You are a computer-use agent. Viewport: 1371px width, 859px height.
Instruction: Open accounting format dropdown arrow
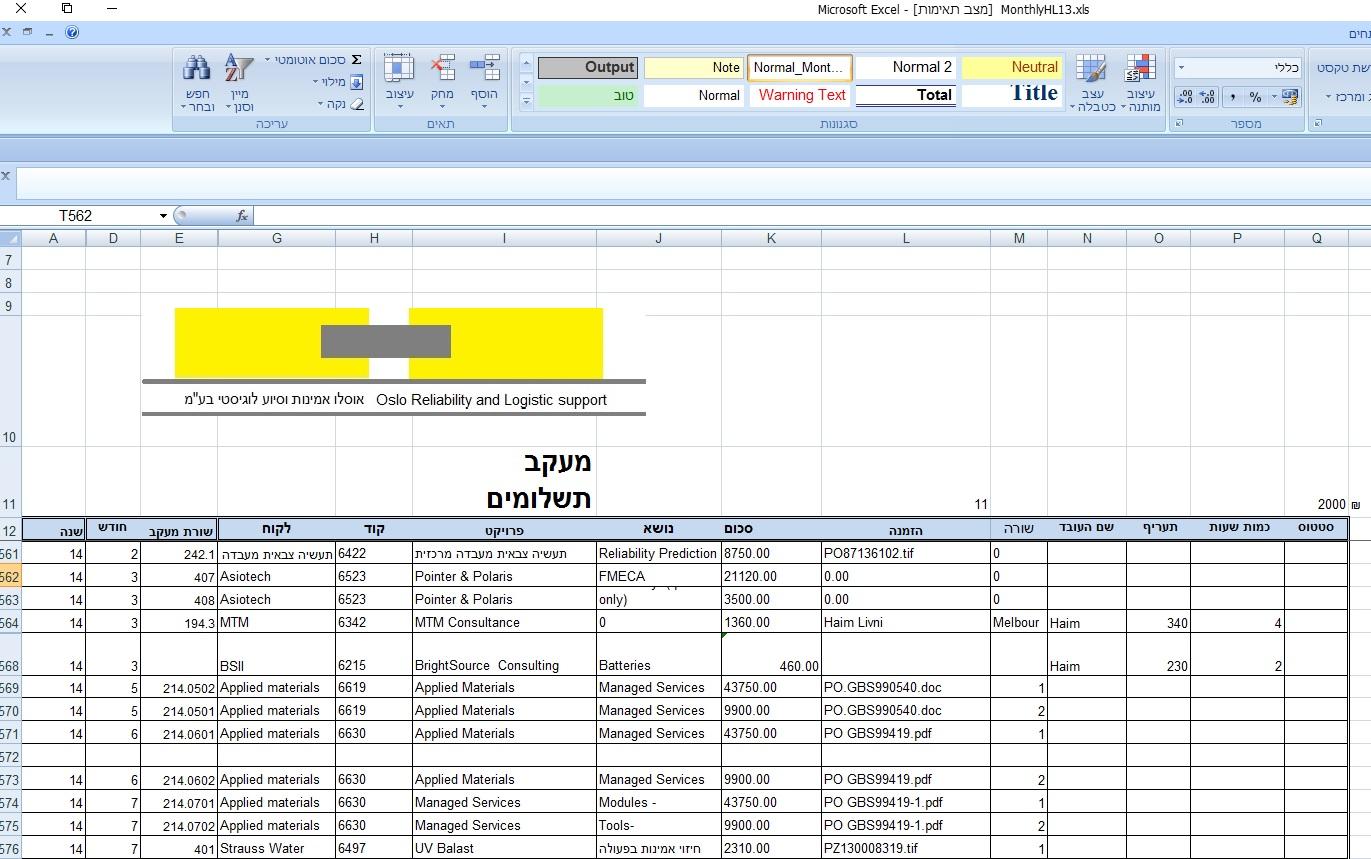click(1274, 97)
